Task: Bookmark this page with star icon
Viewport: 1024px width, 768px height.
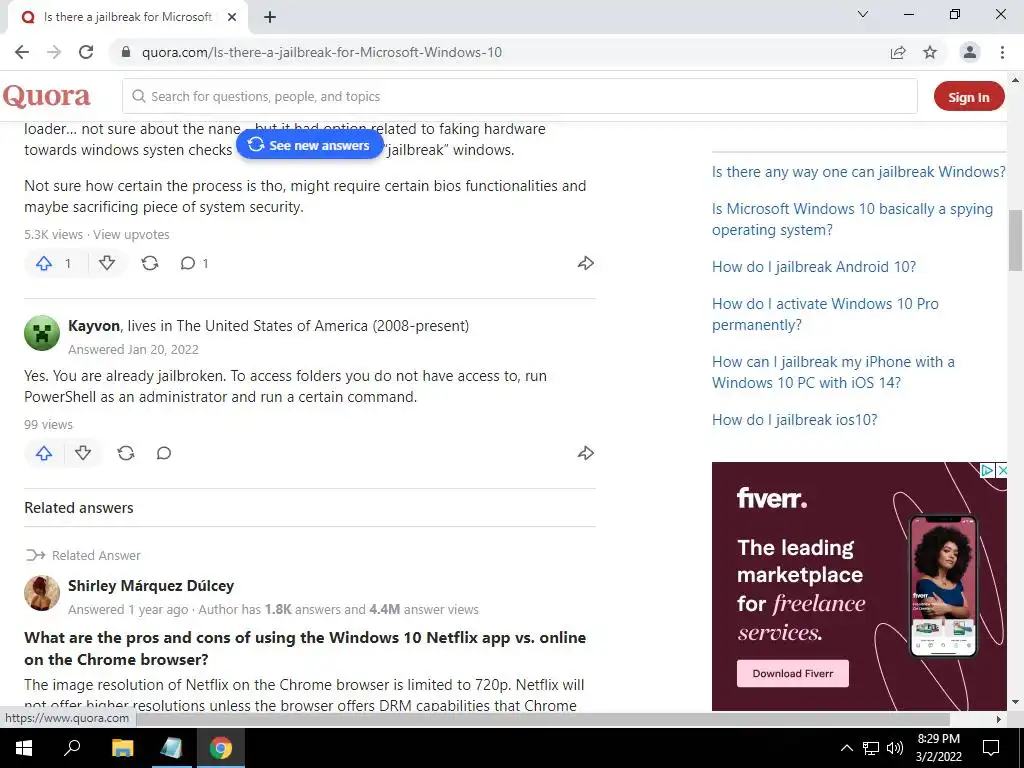Action: click(x=930, y=52)
